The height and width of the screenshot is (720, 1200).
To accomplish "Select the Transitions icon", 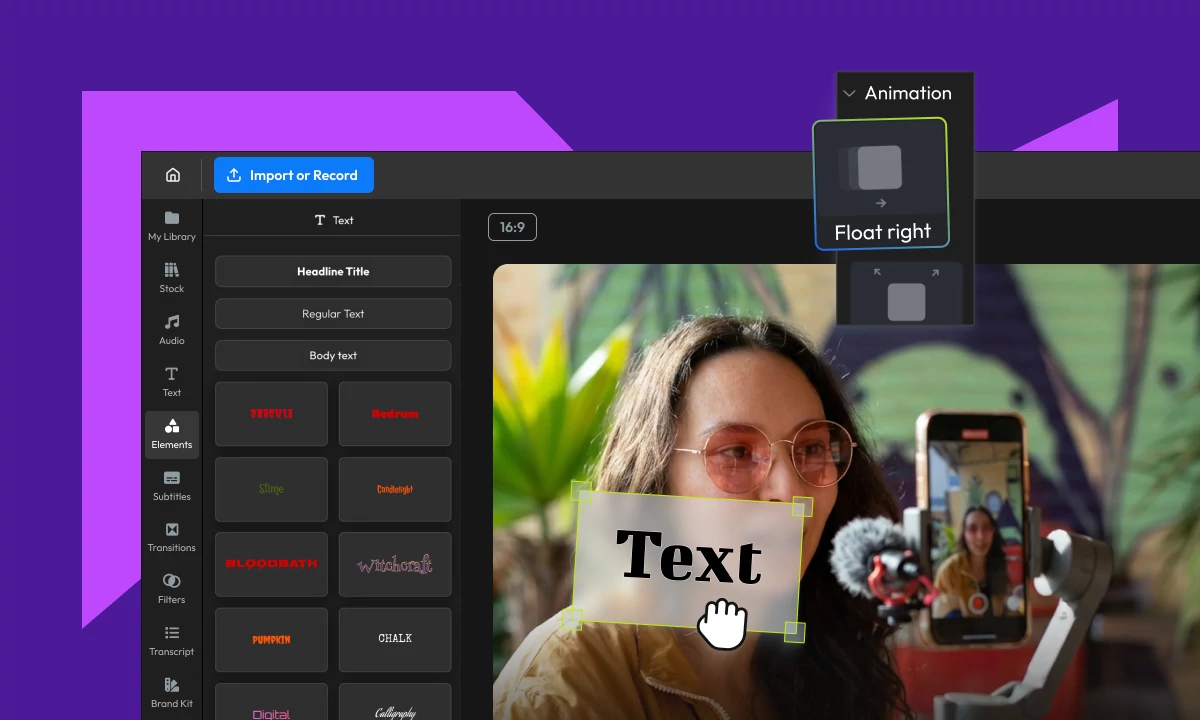I will (x=171, y=538).
